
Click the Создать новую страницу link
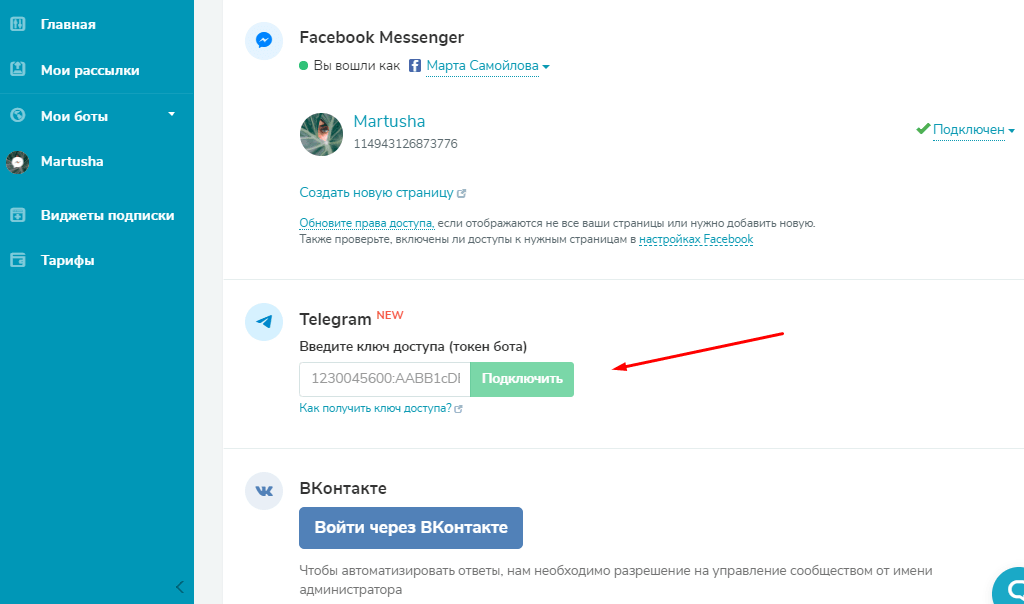tap(378, 192)
